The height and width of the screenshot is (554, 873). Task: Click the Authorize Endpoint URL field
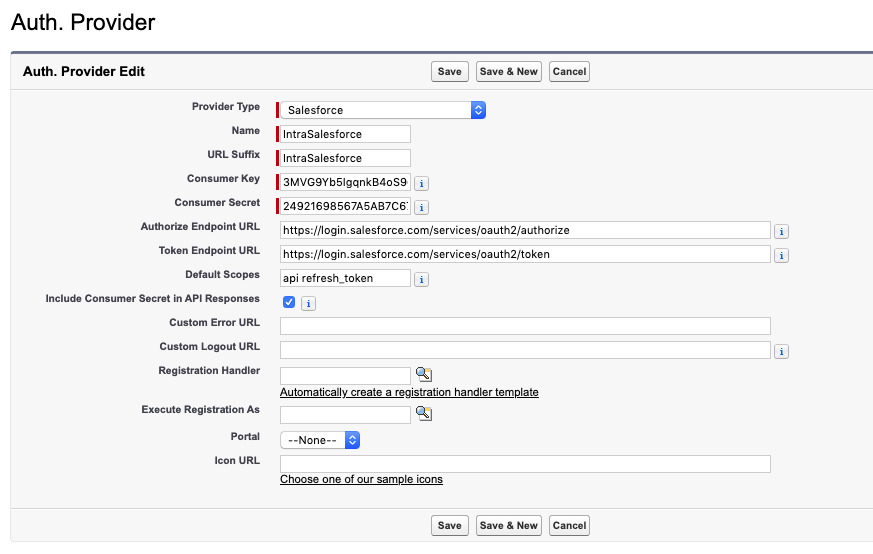[525, 230]
